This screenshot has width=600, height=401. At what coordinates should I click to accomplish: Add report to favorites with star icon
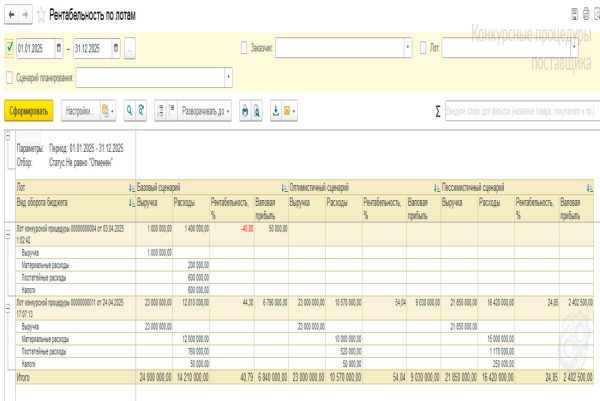point(41,16)
